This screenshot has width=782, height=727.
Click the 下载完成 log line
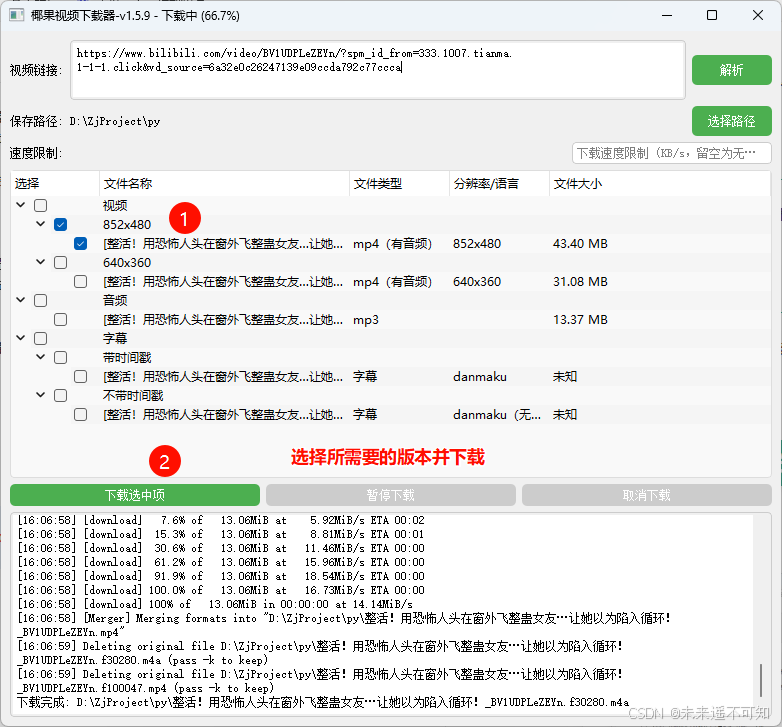(323, 702)
